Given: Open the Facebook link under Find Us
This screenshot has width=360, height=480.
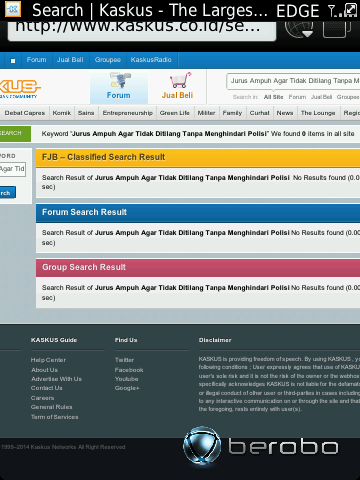Looking at the screenshot, I should pyautogui.click(x=129, y=370).
